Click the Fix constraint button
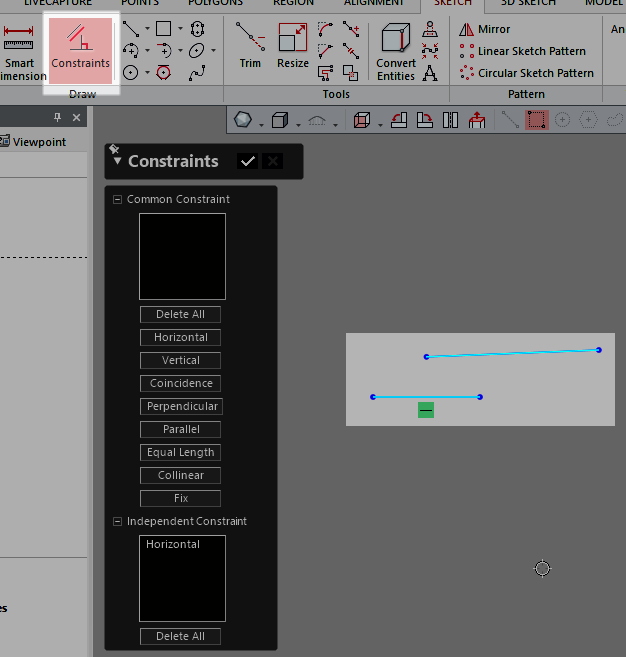This screenshot has width=626, height=657. point(180,499)
